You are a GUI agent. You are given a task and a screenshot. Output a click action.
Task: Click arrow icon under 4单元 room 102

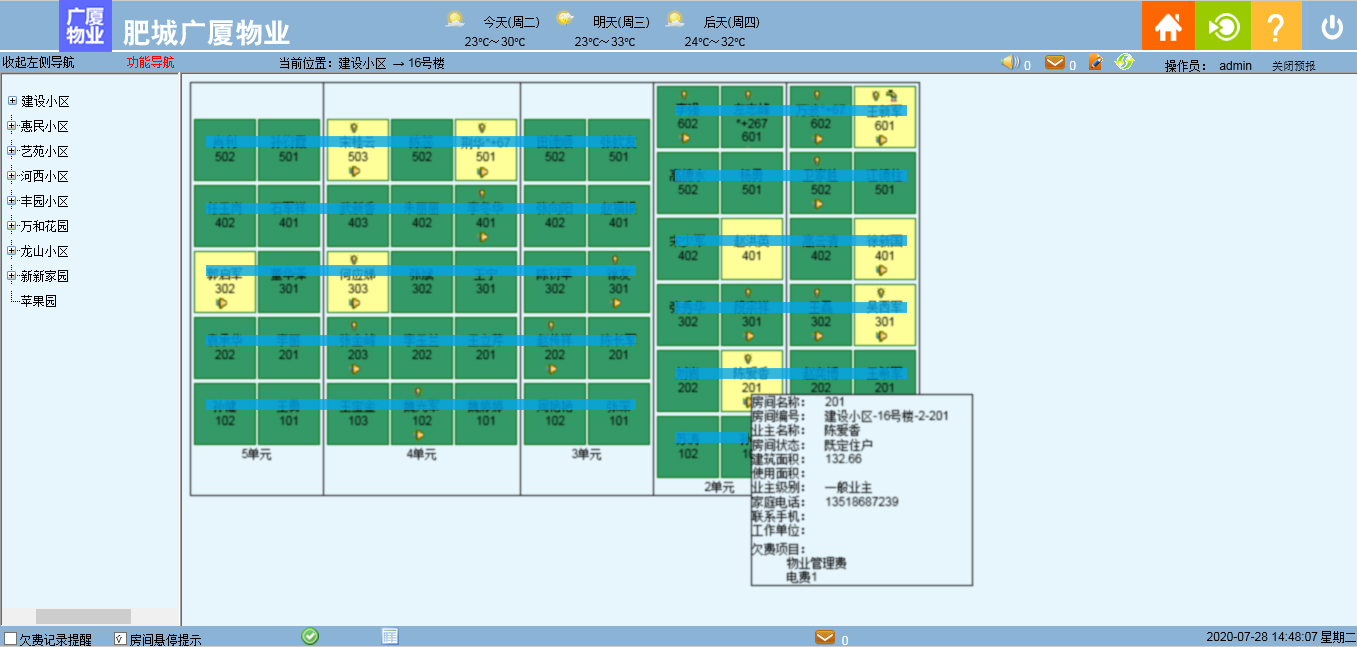419,435
